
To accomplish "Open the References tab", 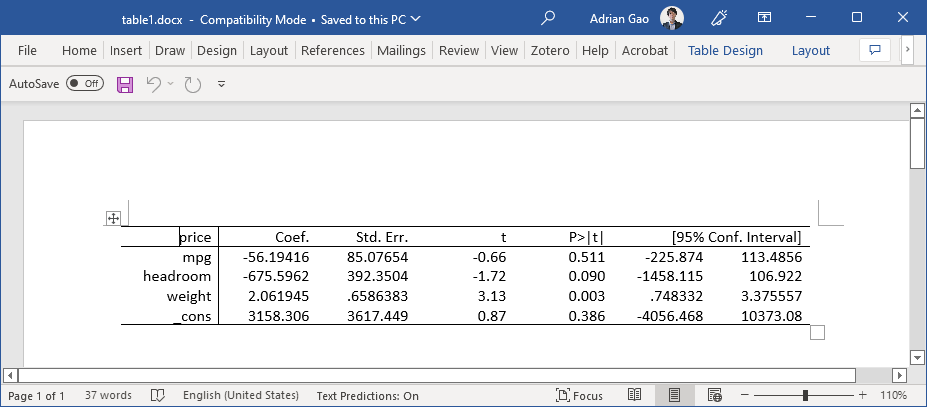I will [332, 51].
